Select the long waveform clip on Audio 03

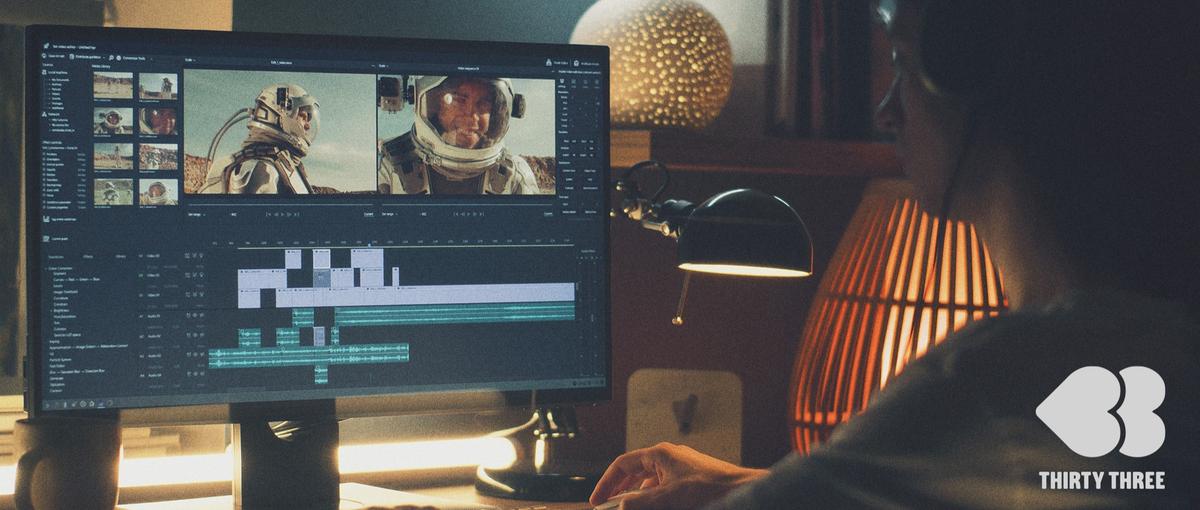click(310, 356)
